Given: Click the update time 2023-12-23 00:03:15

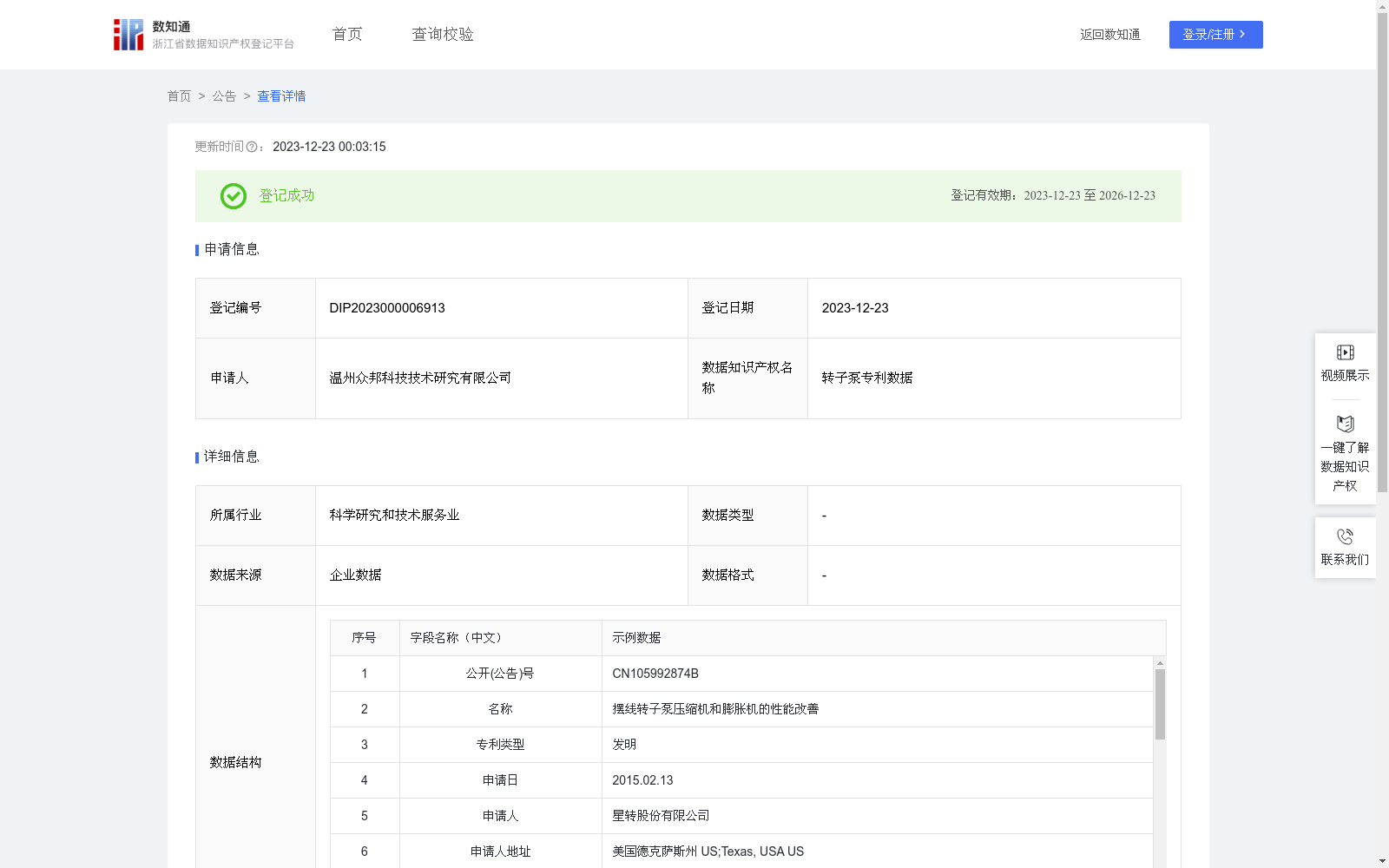Looking at the screenshot, I should tap(329, 148).
